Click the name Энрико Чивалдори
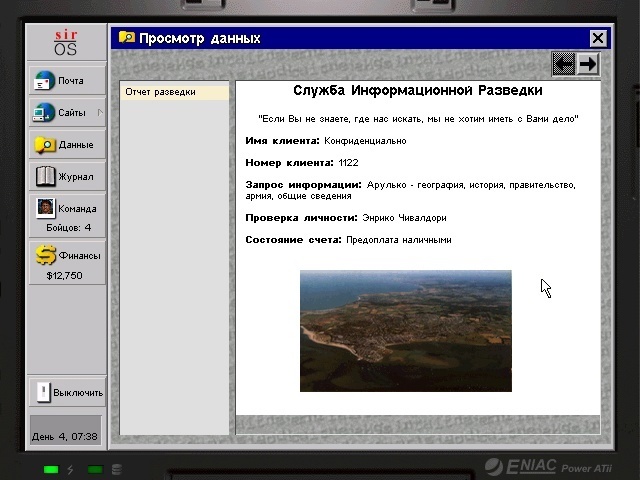Viewport: 640px width, 480px height. click(404, 218)
